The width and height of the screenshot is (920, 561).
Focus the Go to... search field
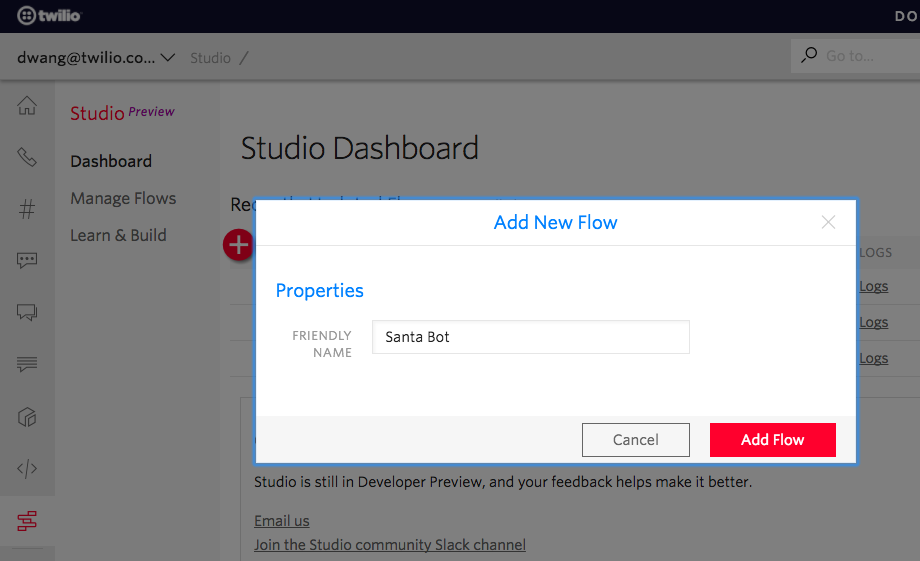tap(855, 56)
